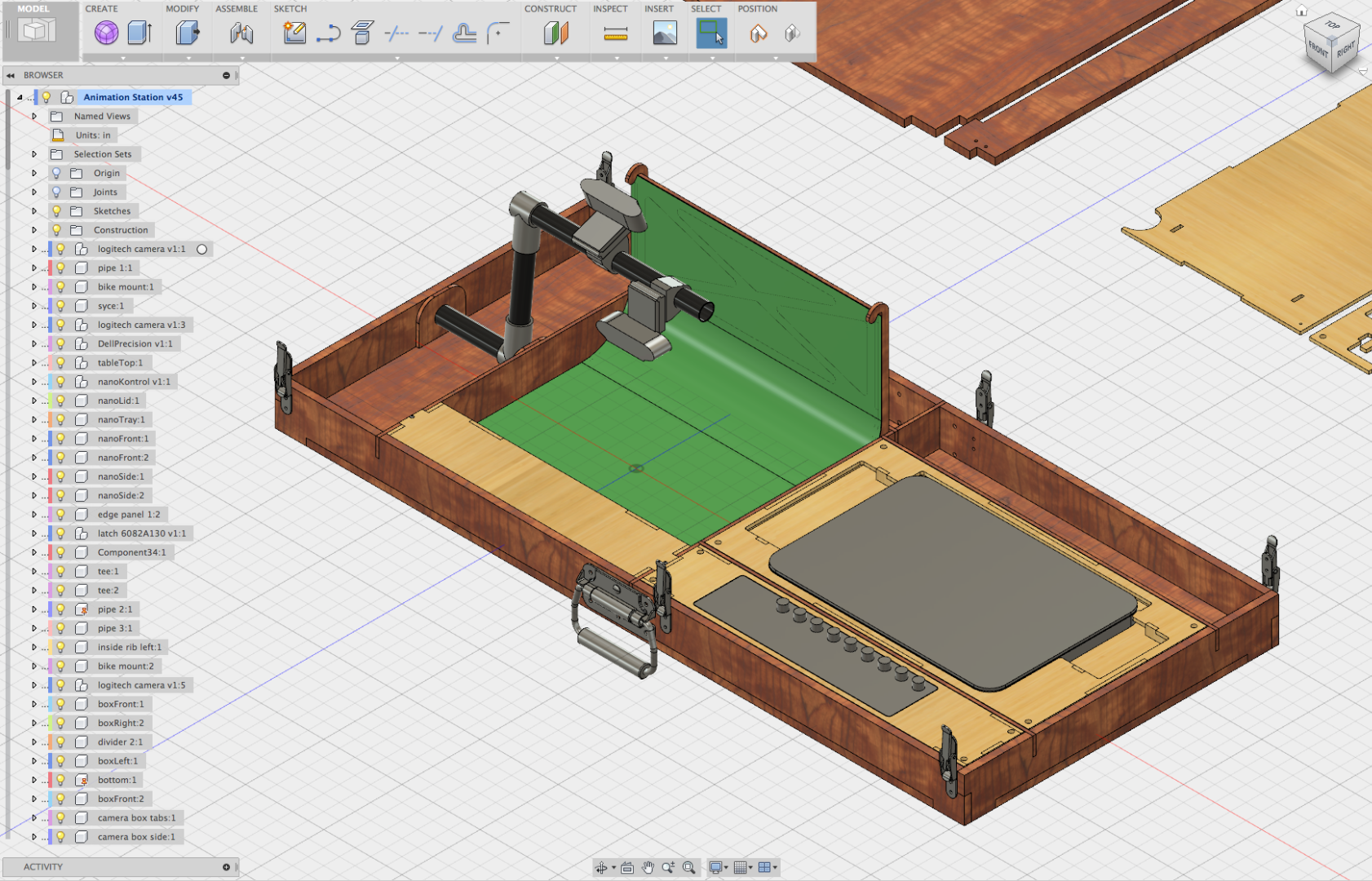Viewport: 1372px width, 881px height.
Task: Select the Insert Attached Canvas tool
Action: (x=665, y=34)
